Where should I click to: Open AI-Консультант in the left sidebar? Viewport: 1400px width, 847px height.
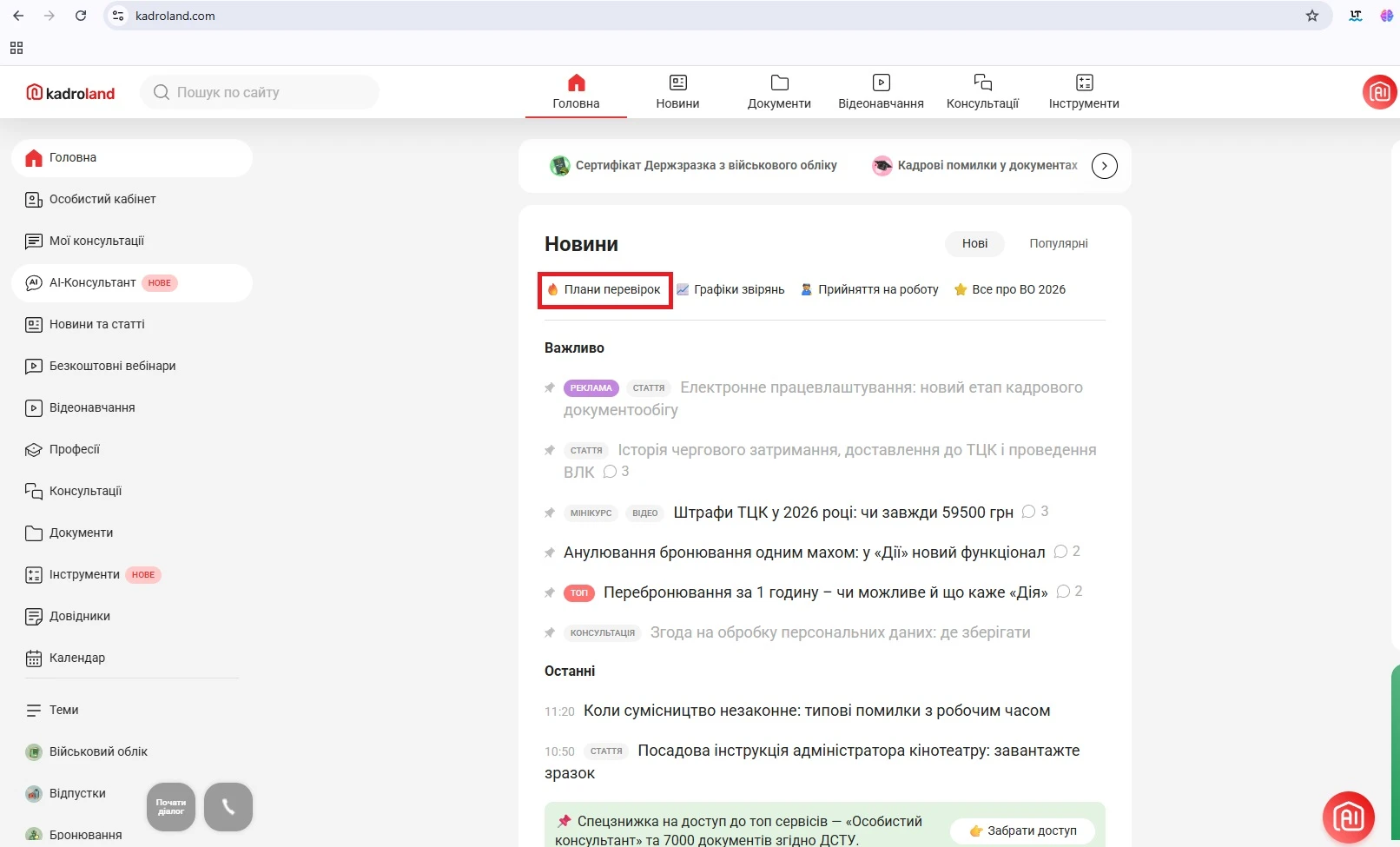(93, 283)
